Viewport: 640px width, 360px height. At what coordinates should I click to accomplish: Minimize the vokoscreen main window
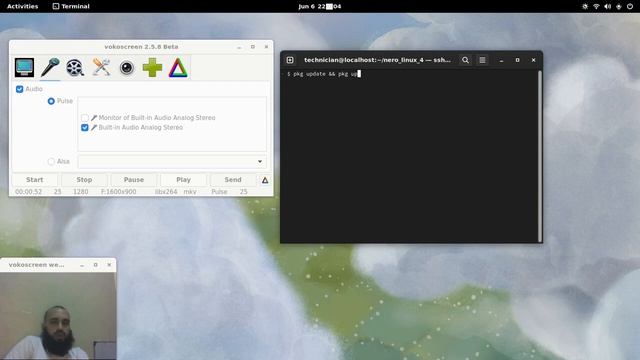(x=239, y=47)
